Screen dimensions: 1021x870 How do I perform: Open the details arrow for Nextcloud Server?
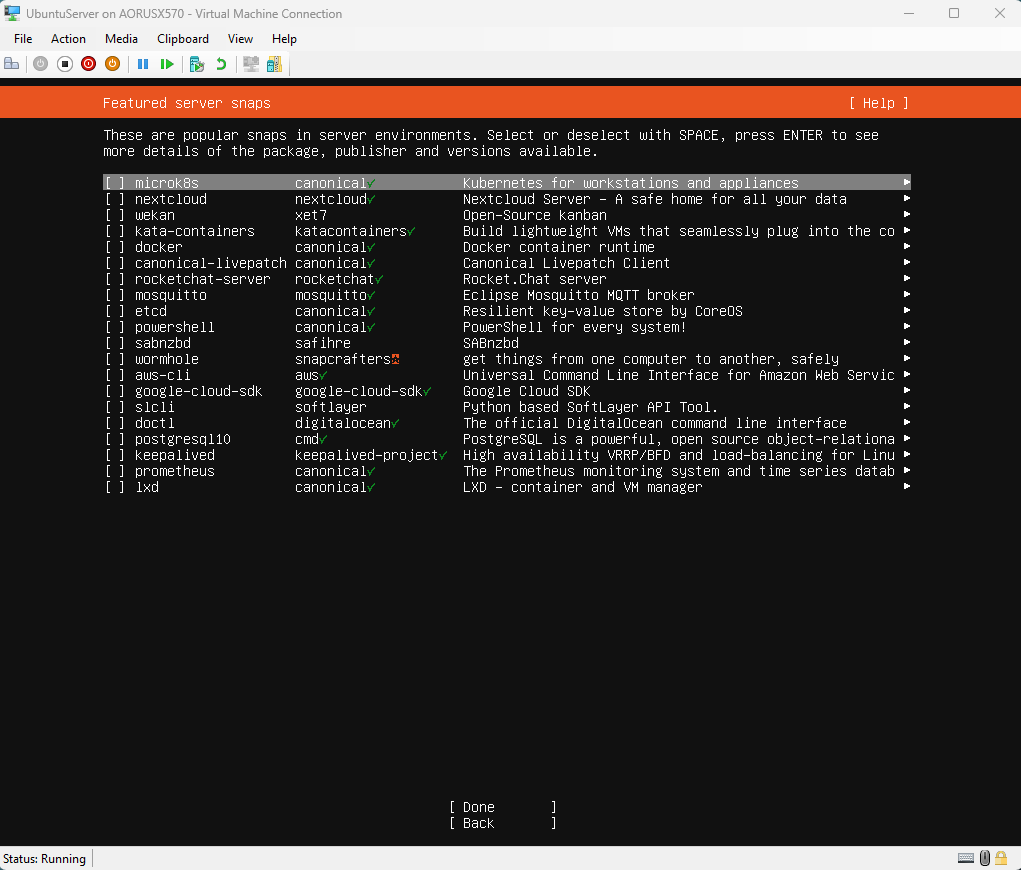click(x=906, y=199)
